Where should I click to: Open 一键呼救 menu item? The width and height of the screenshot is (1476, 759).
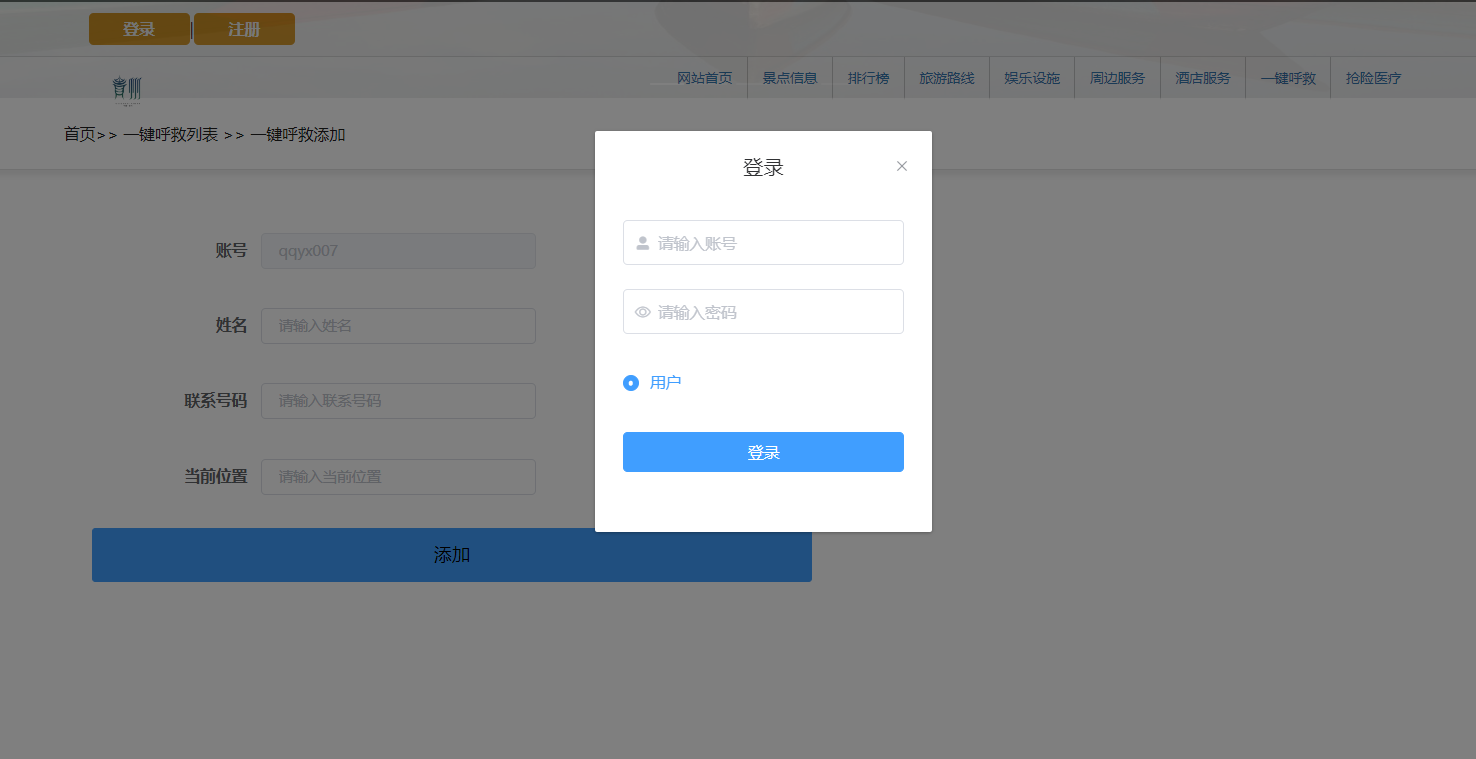[1288, 78]
